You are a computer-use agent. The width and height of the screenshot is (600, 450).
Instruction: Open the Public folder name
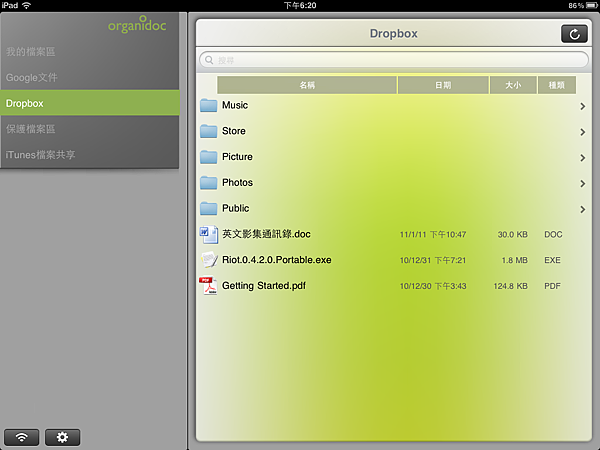235,208
